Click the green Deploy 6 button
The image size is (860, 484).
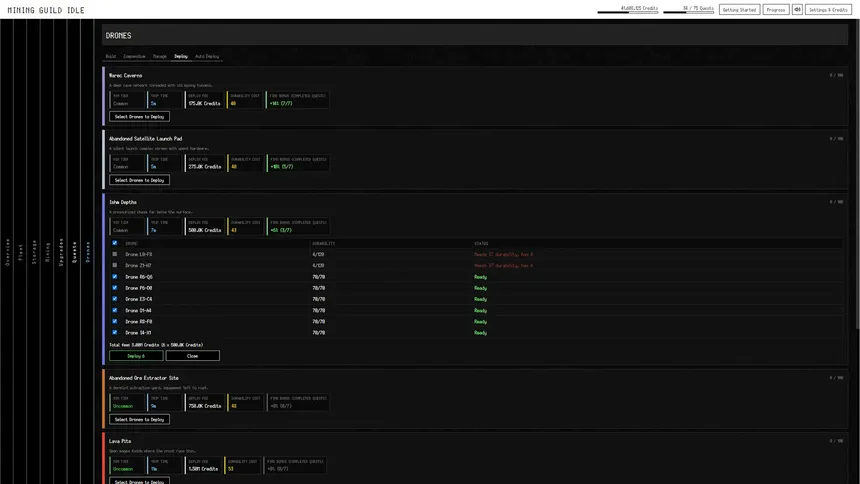pyautogui.click(x=136, y=356)
